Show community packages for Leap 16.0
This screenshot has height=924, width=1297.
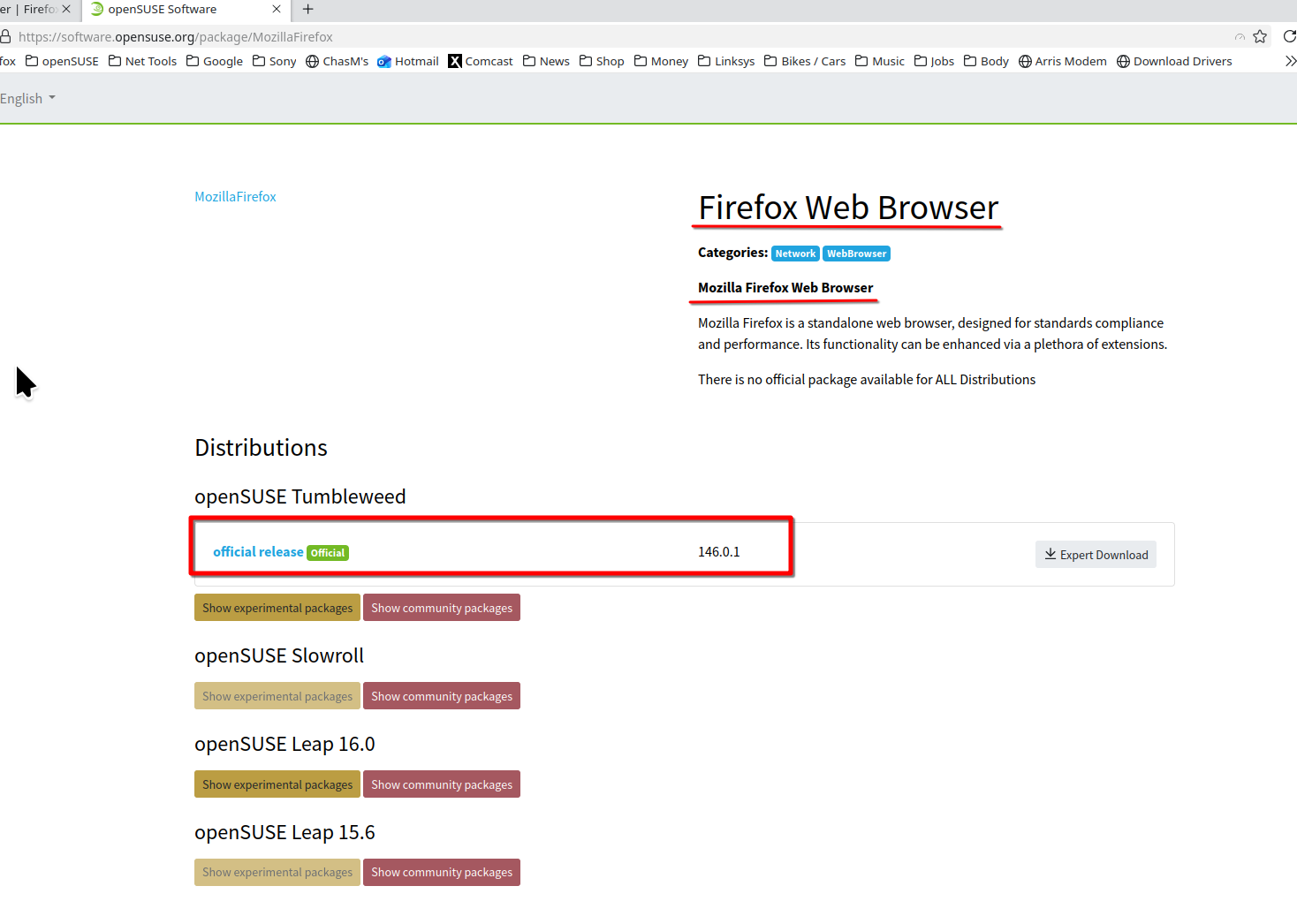(x=442, y=784)
